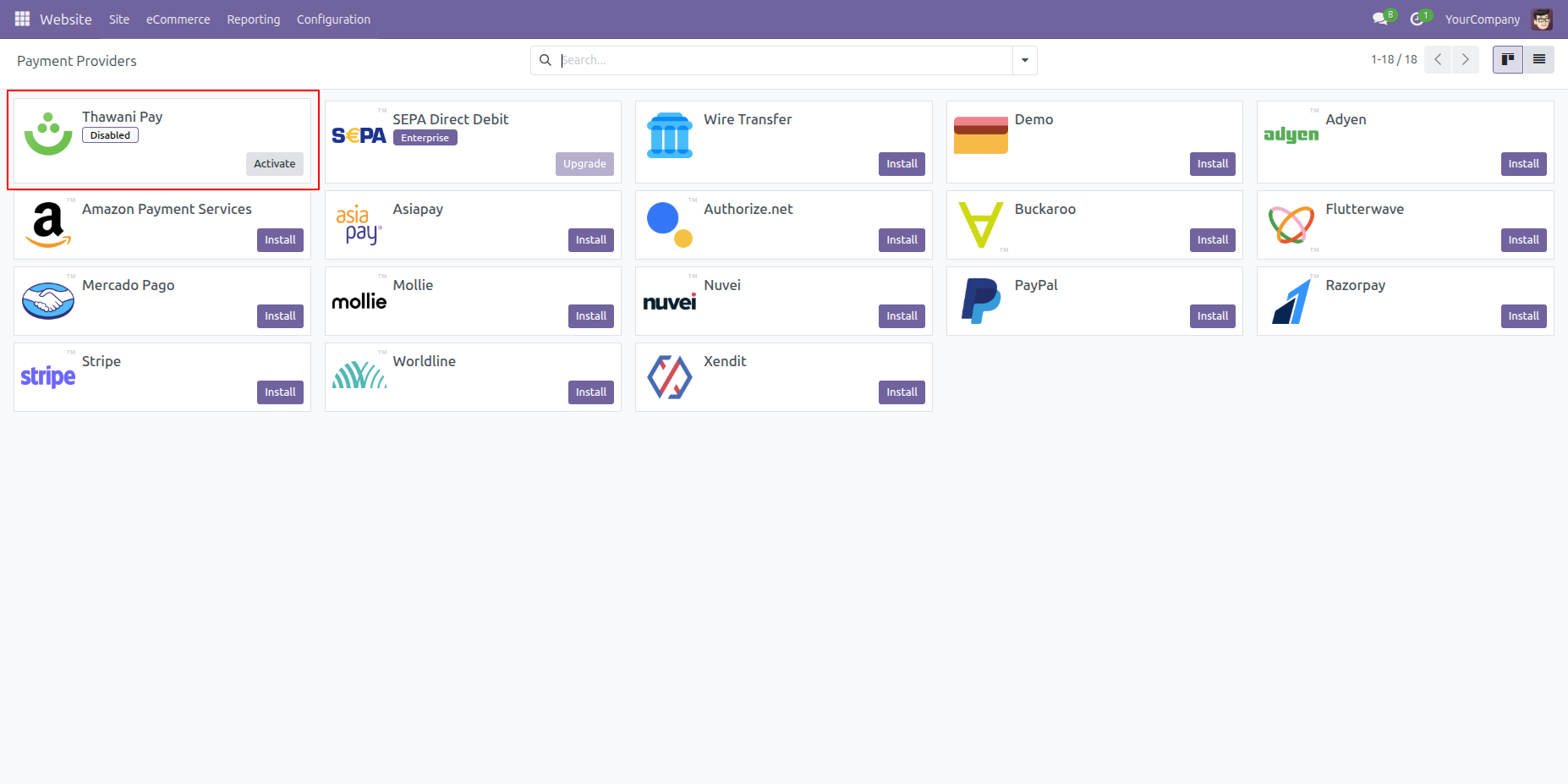Image resolution: width=1568 pixels, height=784 pixels.
Task: Open the Configuration menu
Action: tap(333, 19)
